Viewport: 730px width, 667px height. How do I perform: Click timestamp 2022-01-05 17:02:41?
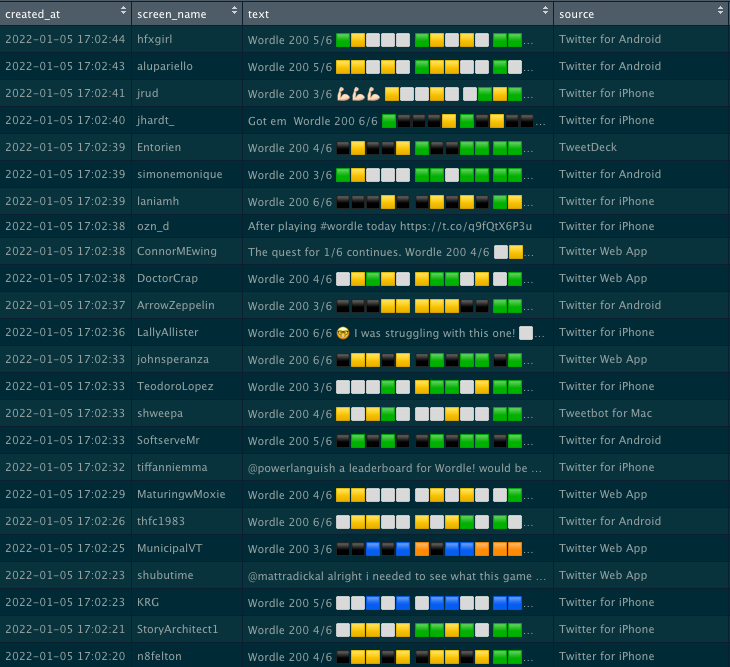tap(65, 93)
